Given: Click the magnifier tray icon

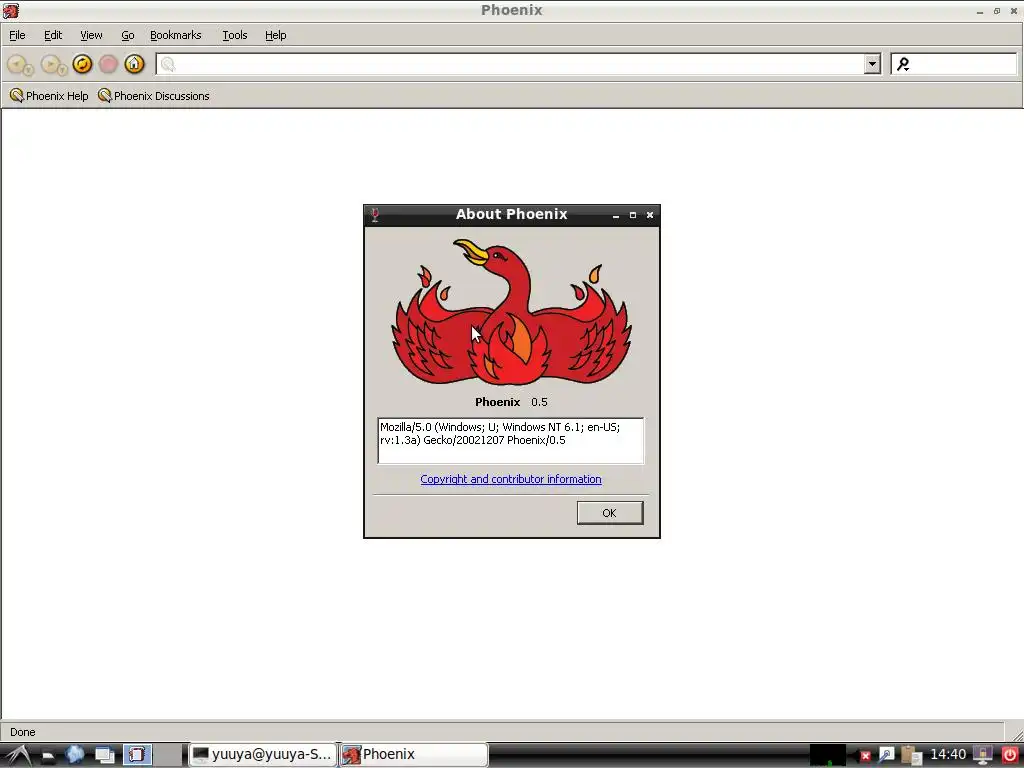Looking at the screenshot, I should pyautogui.click(x=886, y=756).
